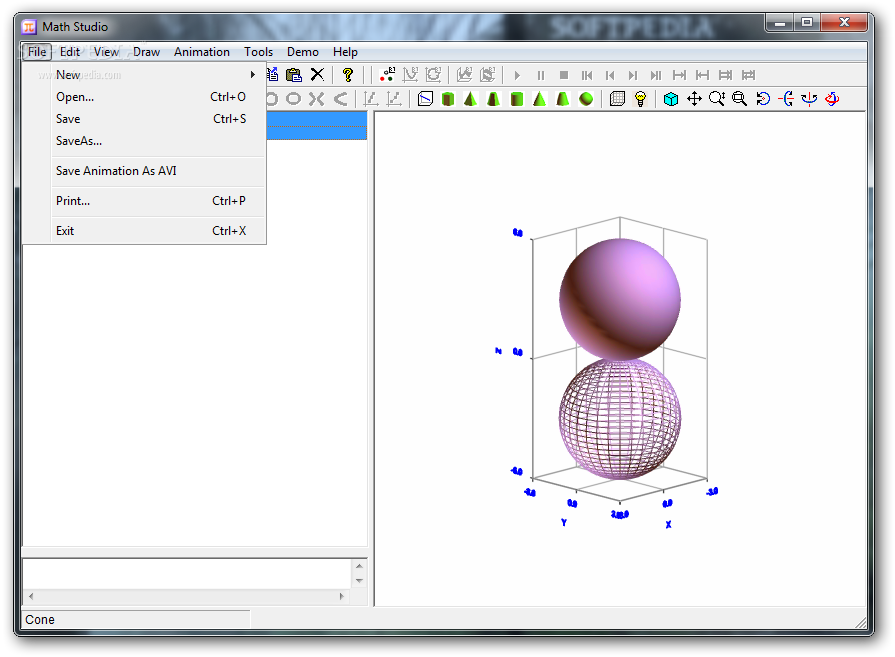Click the red and green points plot icon
This screenshot has height=657, width=895.
point(388,75)
